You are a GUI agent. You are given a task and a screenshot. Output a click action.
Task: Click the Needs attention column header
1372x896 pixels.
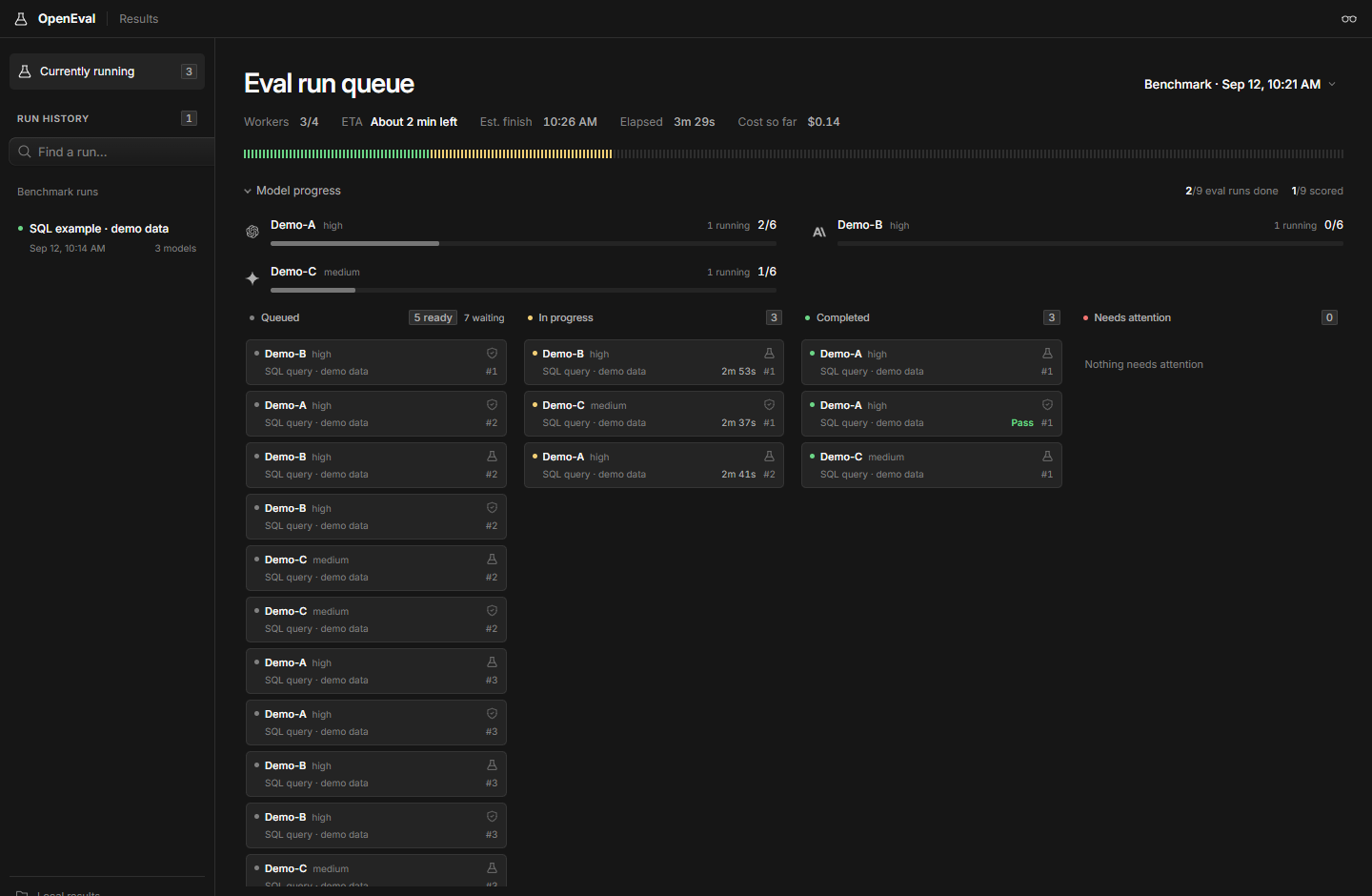(x=1133, y=317)
